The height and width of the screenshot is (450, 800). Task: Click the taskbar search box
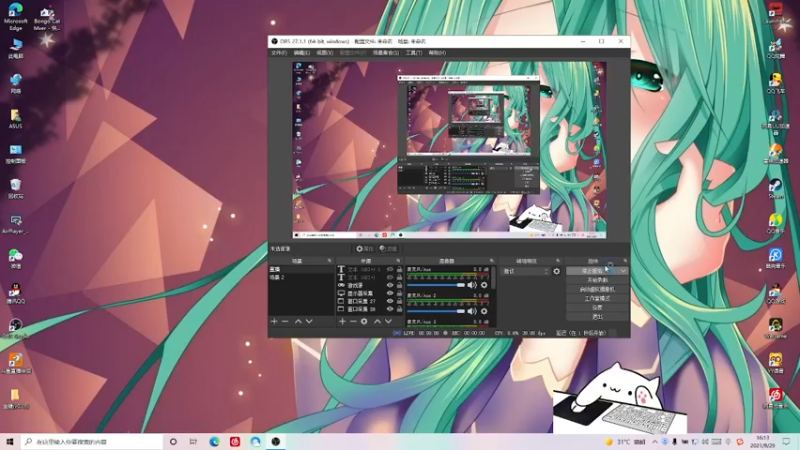[92, 441]
